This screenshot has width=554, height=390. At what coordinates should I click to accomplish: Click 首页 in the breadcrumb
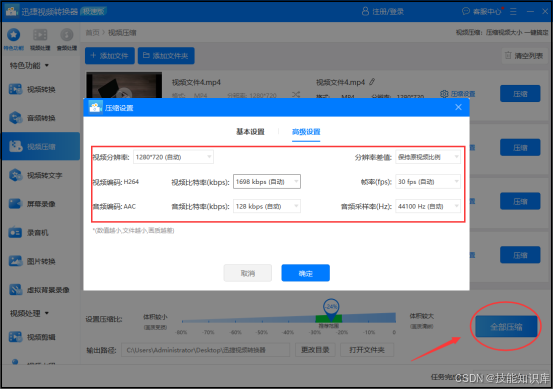(x=93, y=33)
